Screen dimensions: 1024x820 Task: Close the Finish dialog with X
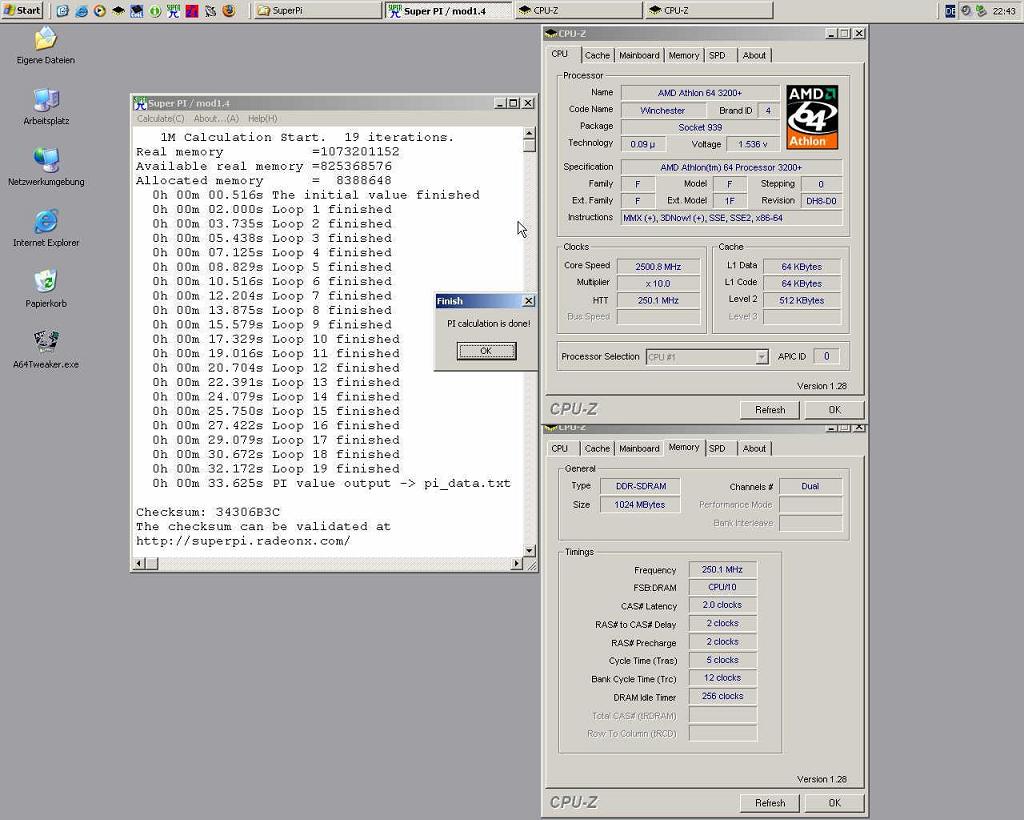pyautogui.click(x=529, y=301)
